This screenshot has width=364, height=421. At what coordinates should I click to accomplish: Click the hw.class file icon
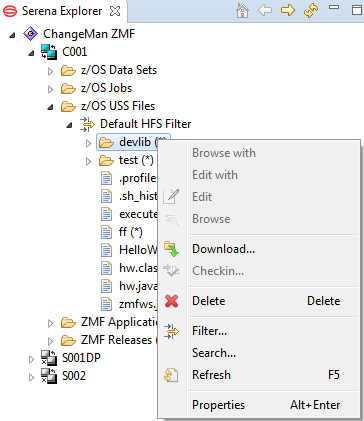[x=106, y=268]
